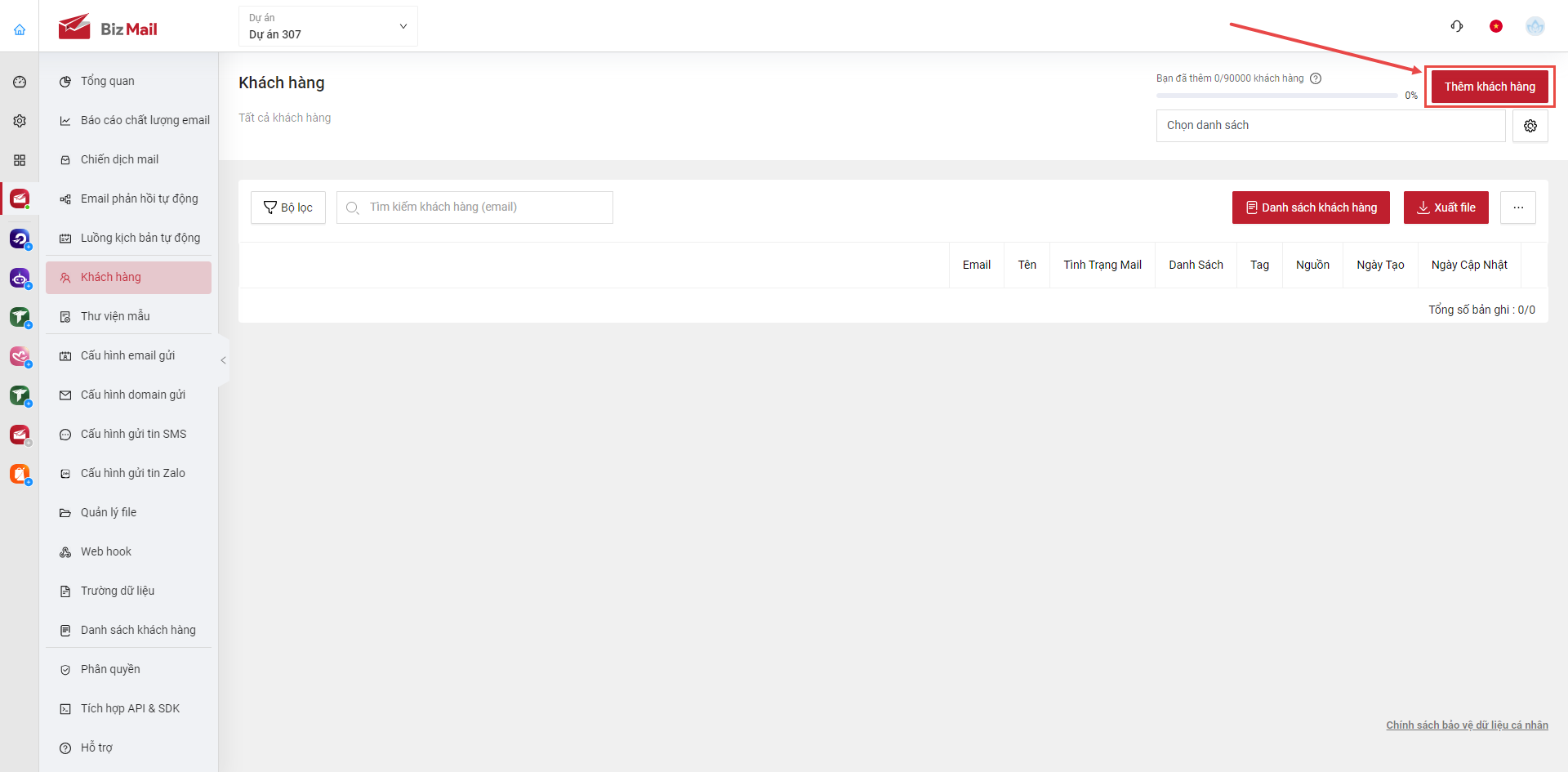This screenshot has width=1568, height=772.
Task: Open Quản lý file
Action: point(129,513)
